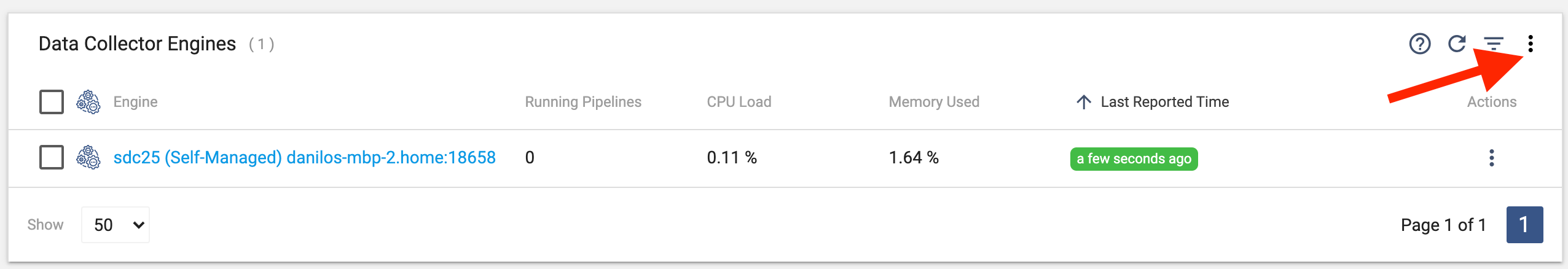
Task: Sort by Running Pipelines column
Action: [583, 102]
